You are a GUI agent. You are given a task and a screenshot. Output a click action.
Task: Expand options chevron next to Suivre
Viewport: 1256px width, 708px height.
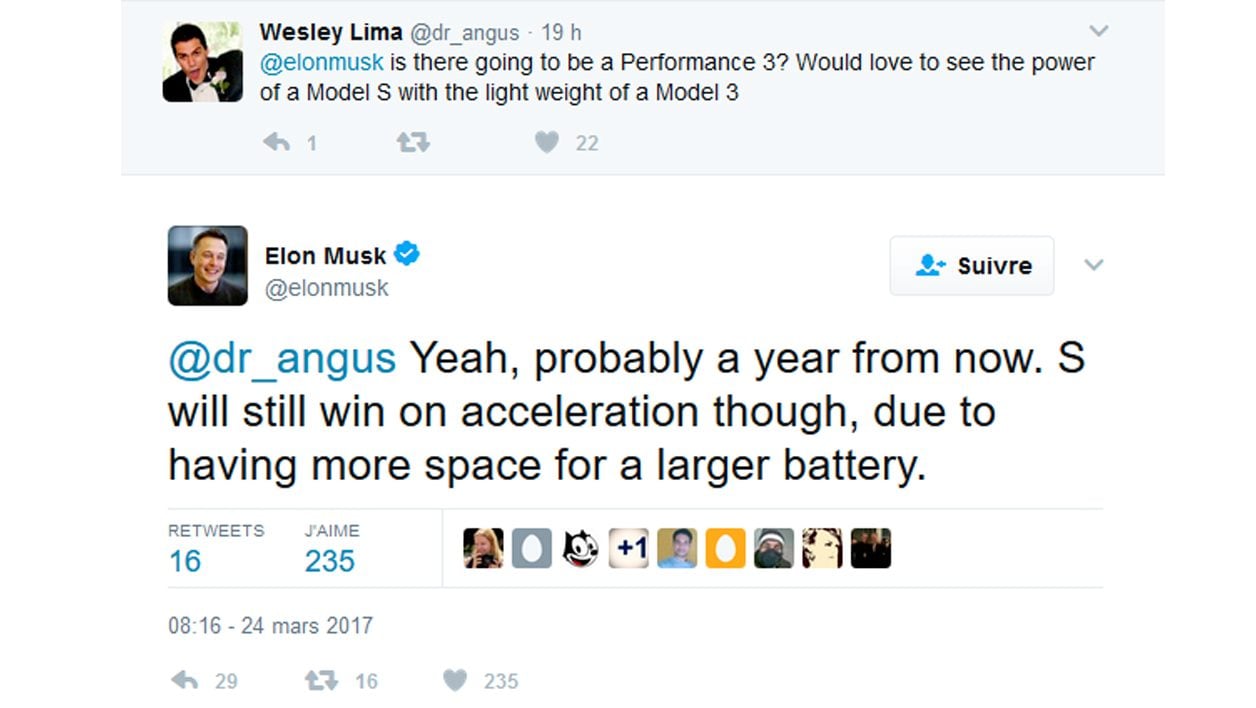pyautogui.click(x=1094, y=265)
